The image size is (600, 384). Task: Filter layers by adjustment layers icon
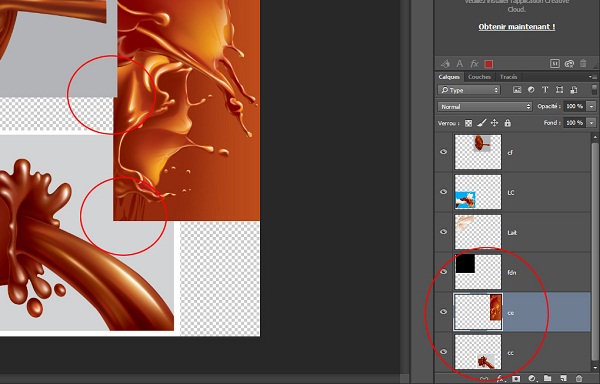(531, 90)
